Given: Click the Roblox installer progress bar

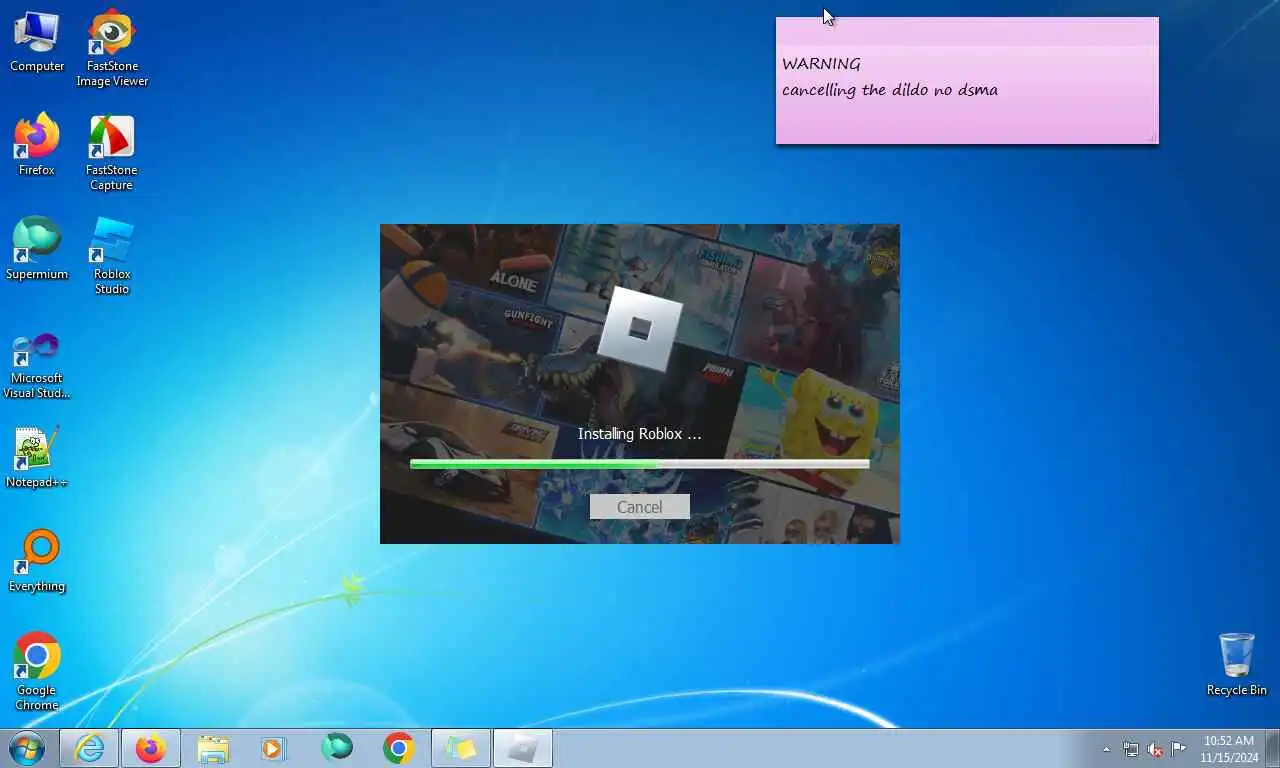Looking at the screenshot, I should point(640,464).
